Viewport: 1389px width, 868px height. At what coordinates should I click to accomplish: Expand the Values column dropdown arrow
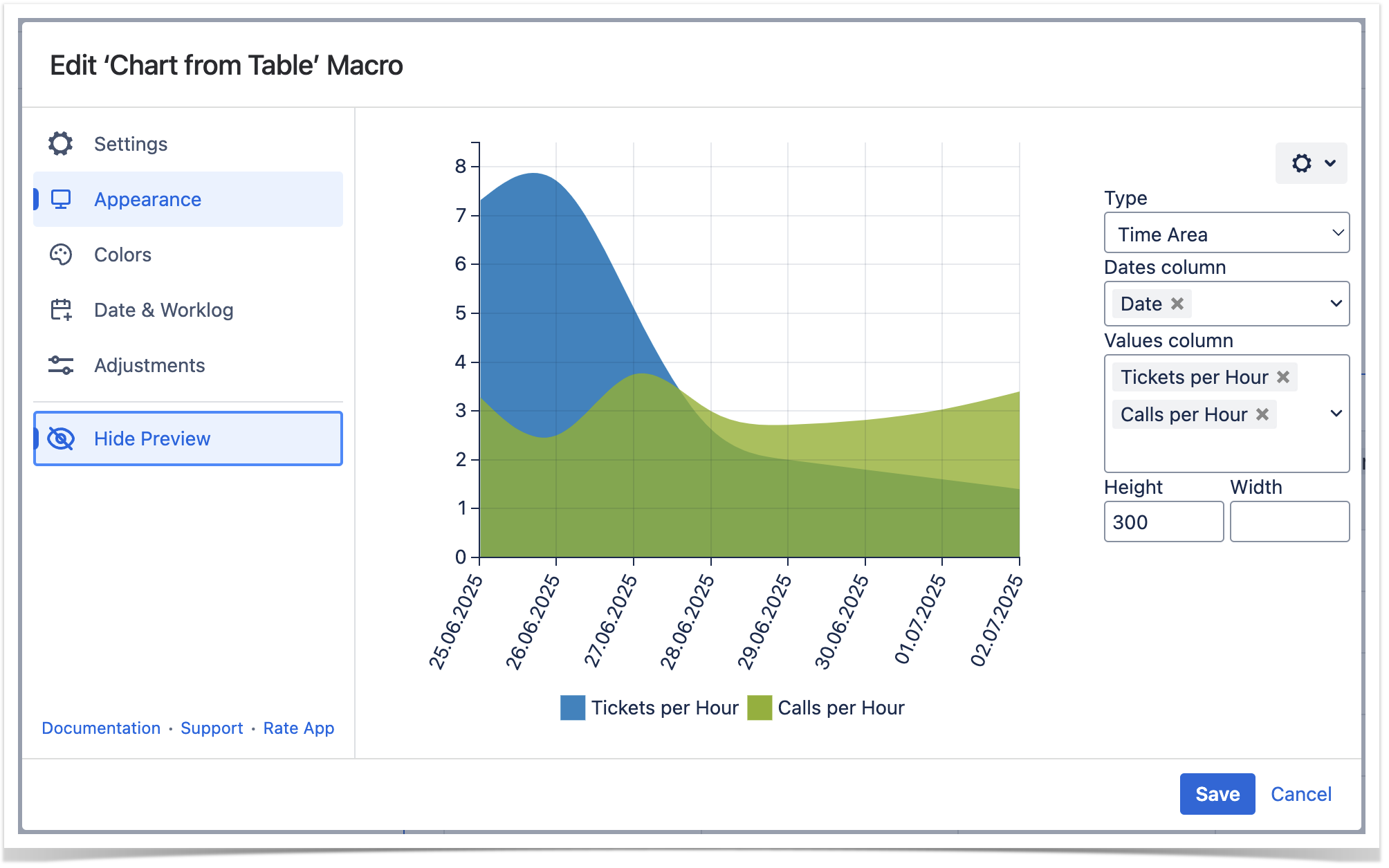[1336, 414]
